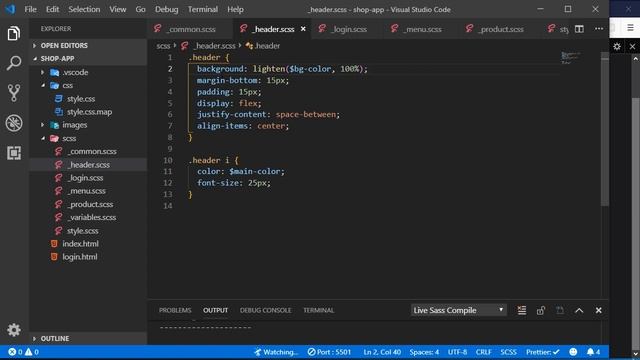The width and height of the screenshot is (640, 360).
Task: Switch to the Terminal panel tab
Action: pyautogui.click(x=318, y=310)
